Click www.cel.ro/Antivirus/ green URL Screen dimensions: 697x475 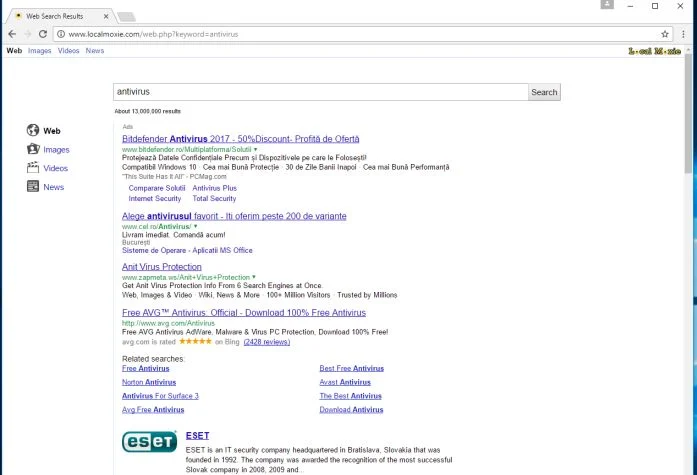[x=156, y=227]
